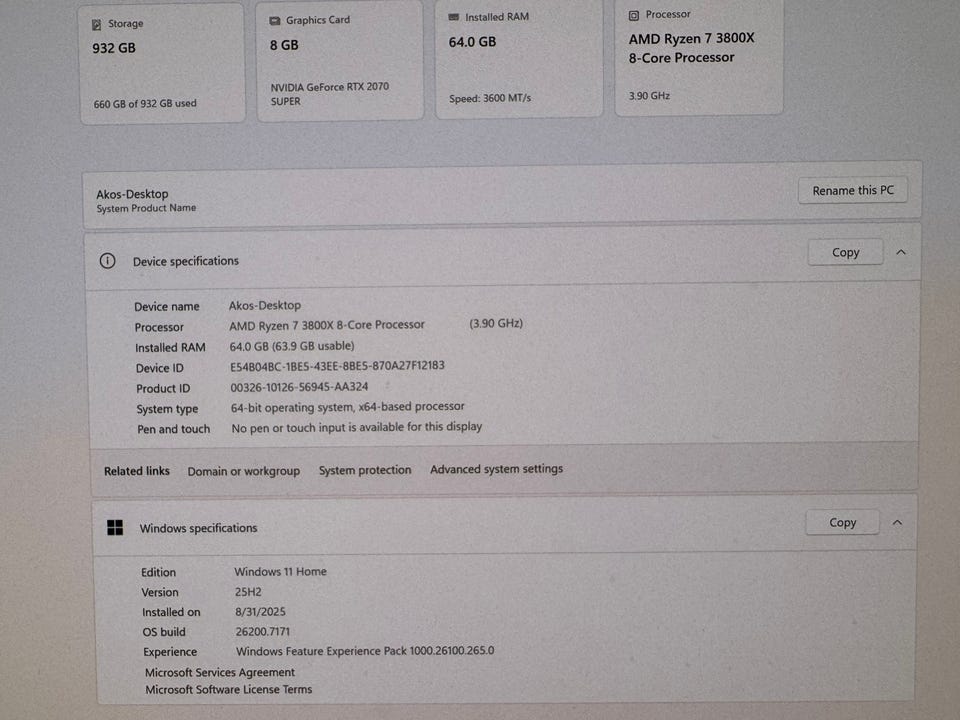Screen dimensions: 960x720
Task: Open Microsoft Services Agreement link
Action: pyautogui.click(x=220, y=672)
